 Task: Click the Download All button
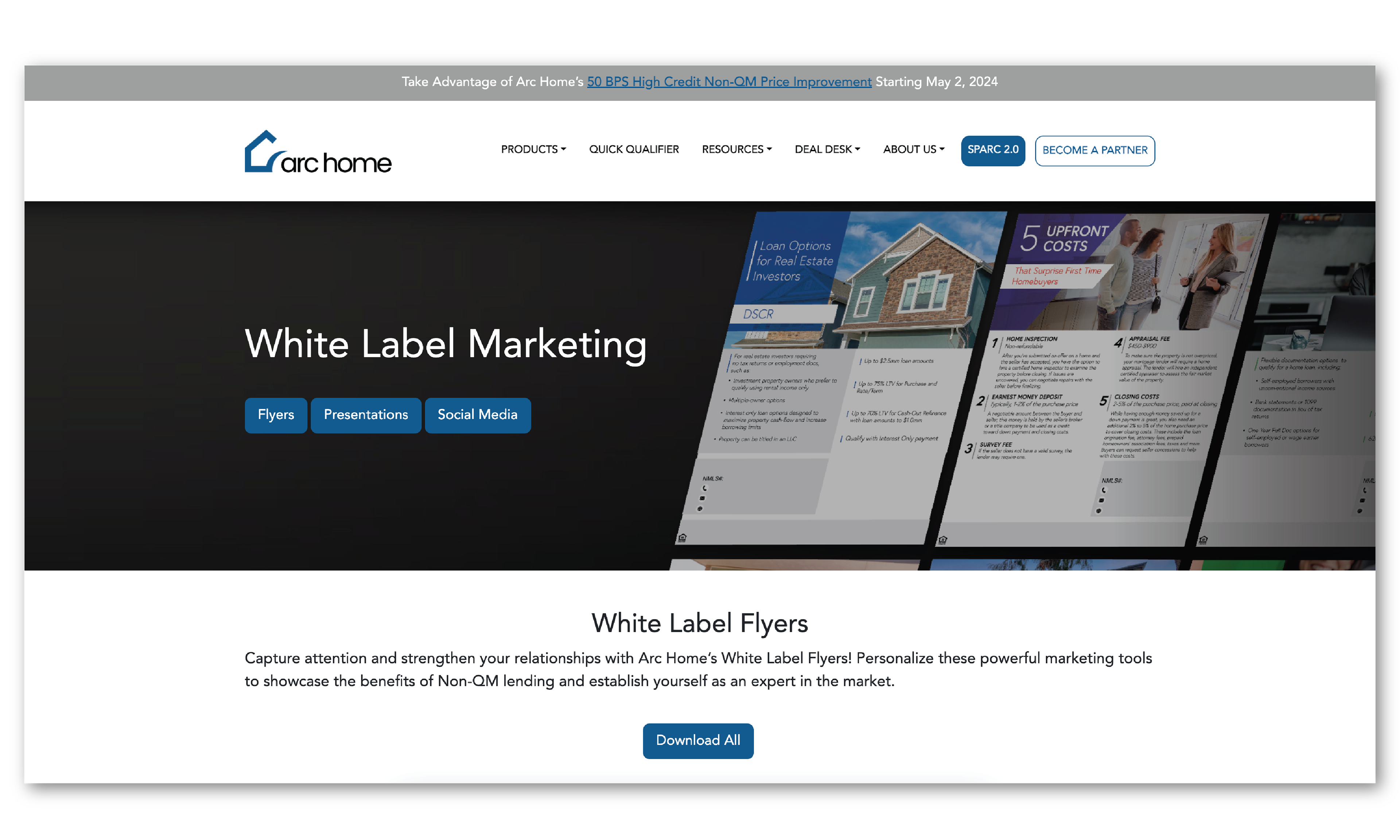(x=698, y=740)
